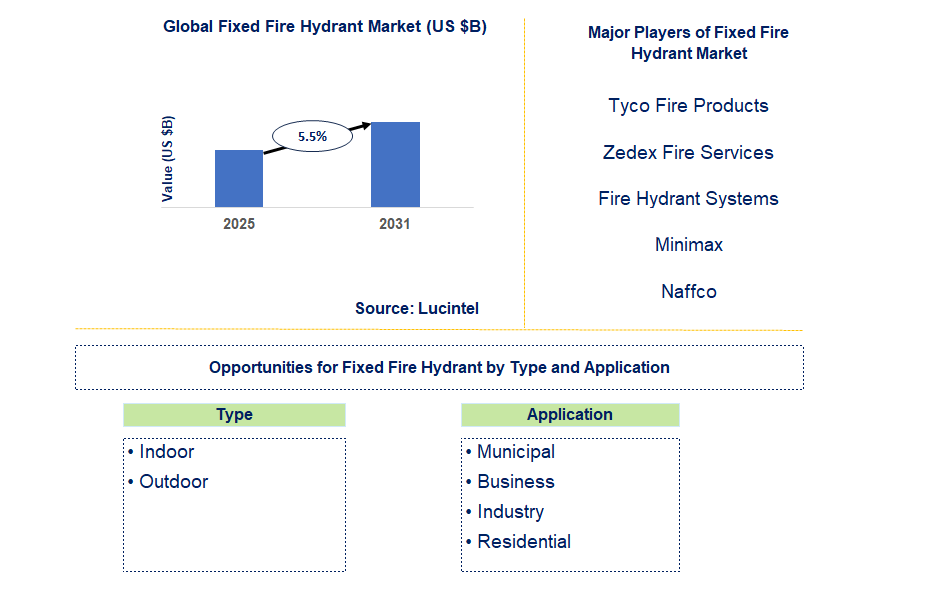Click the 'Value (US $B)' axis label
This screenshot has width=932, height=592.
pos(168,159)
